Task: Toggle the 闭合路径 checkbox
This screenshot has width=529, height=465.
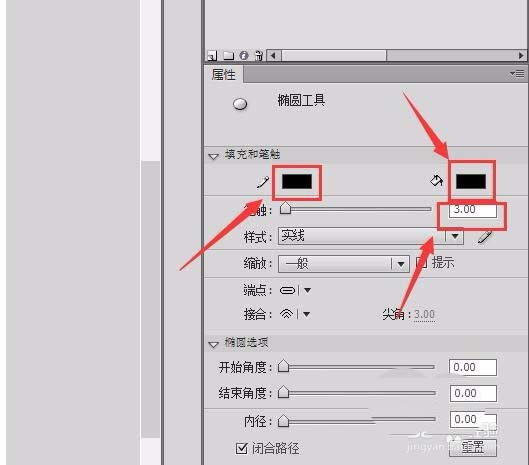Action: 242,448
